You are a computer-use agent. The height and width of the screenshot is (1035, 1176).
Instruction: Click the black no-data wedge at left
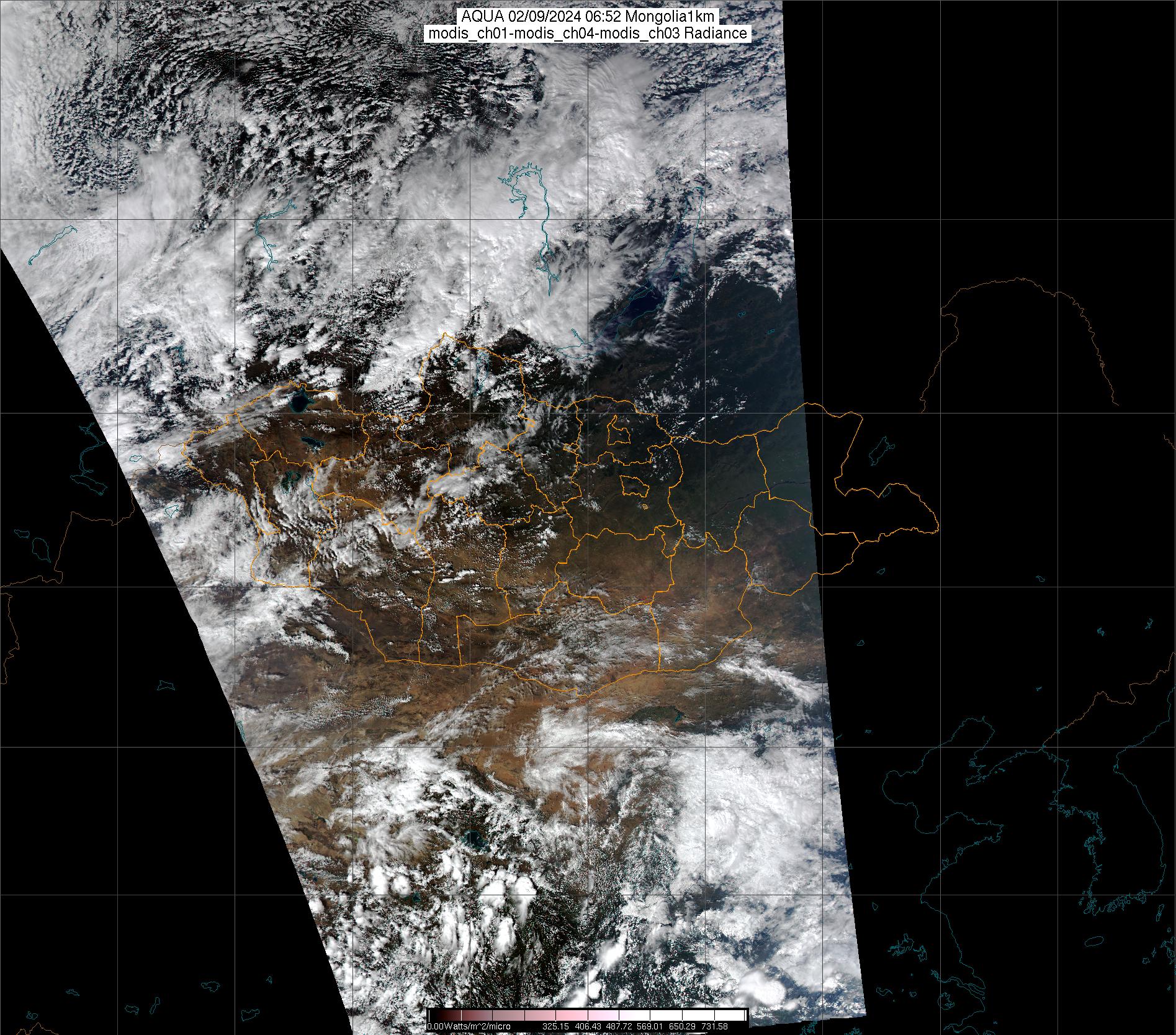pos(93,683)
